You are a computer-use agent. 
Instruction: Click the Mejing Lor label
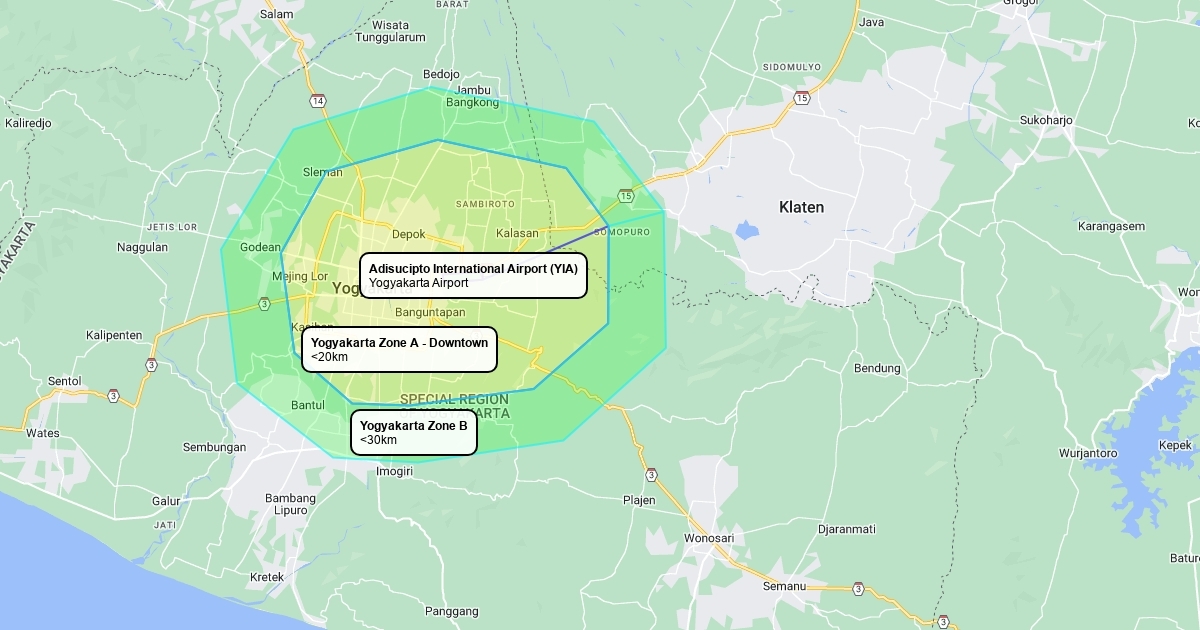300,276
